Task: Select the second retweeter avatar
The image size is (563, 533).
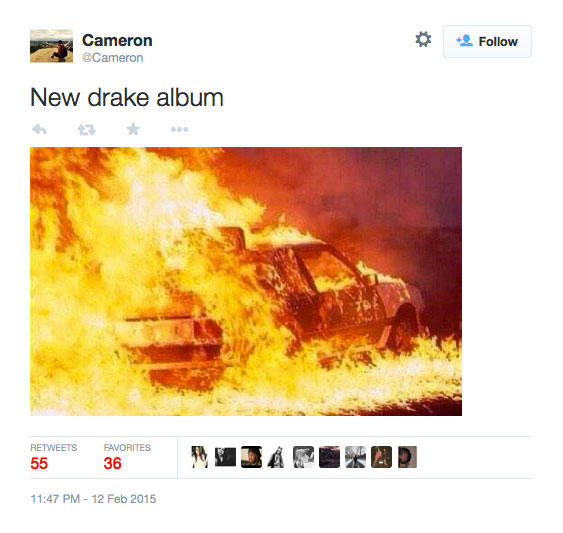Action: tap(225, 457)
